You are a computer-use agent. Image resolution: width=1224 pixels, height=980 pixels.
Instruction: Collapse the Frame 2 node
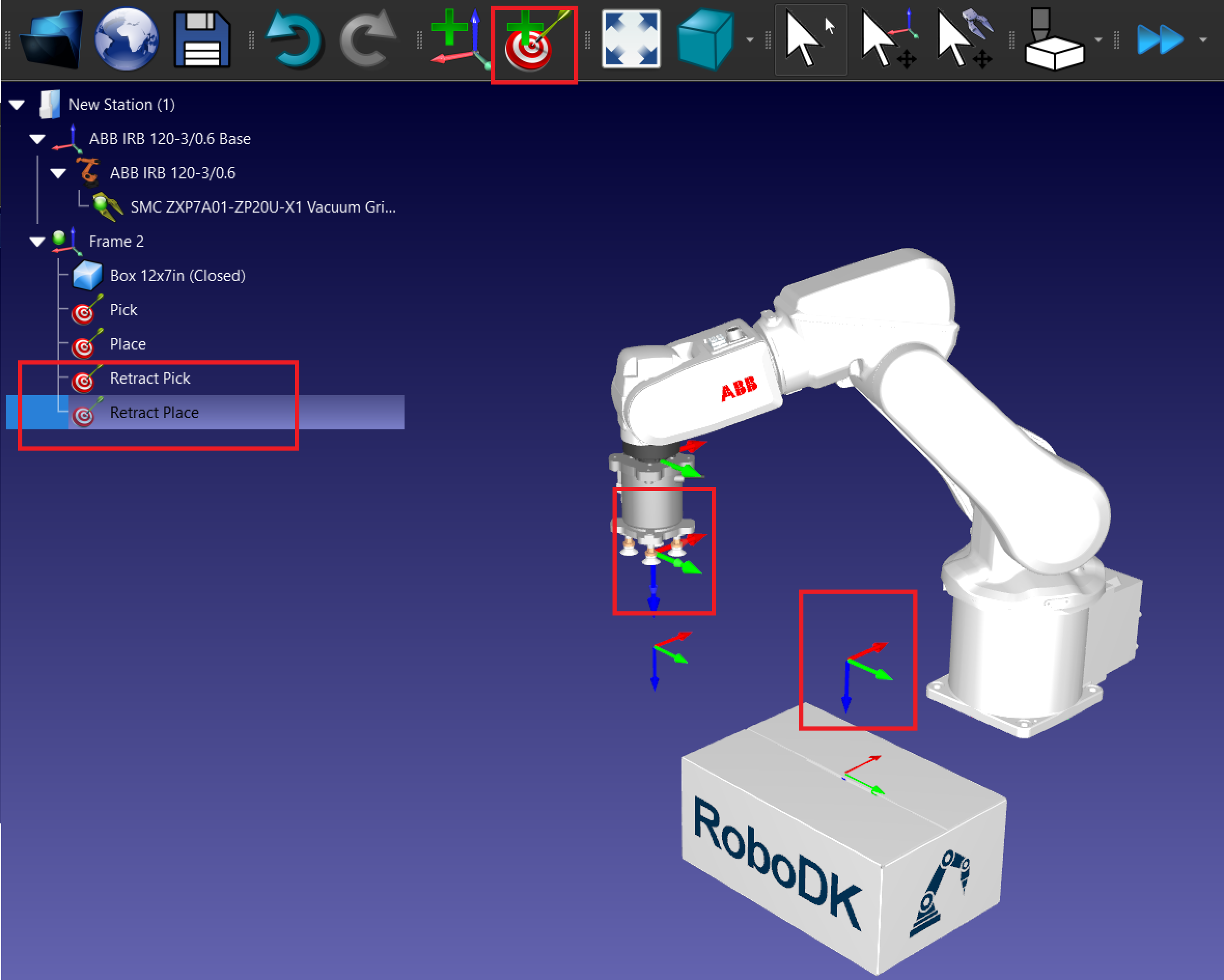coord(37,242)
